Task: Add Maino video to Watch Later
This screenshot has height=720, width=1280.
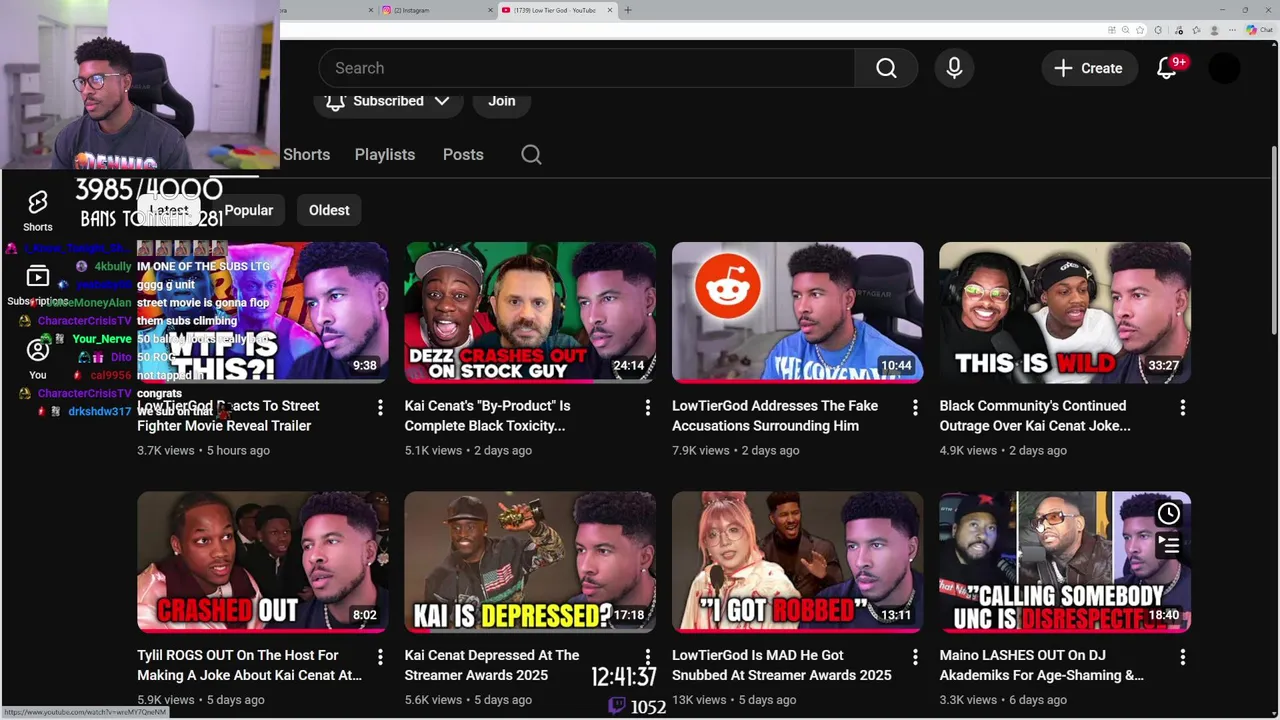Action: tap(1169, 514)
